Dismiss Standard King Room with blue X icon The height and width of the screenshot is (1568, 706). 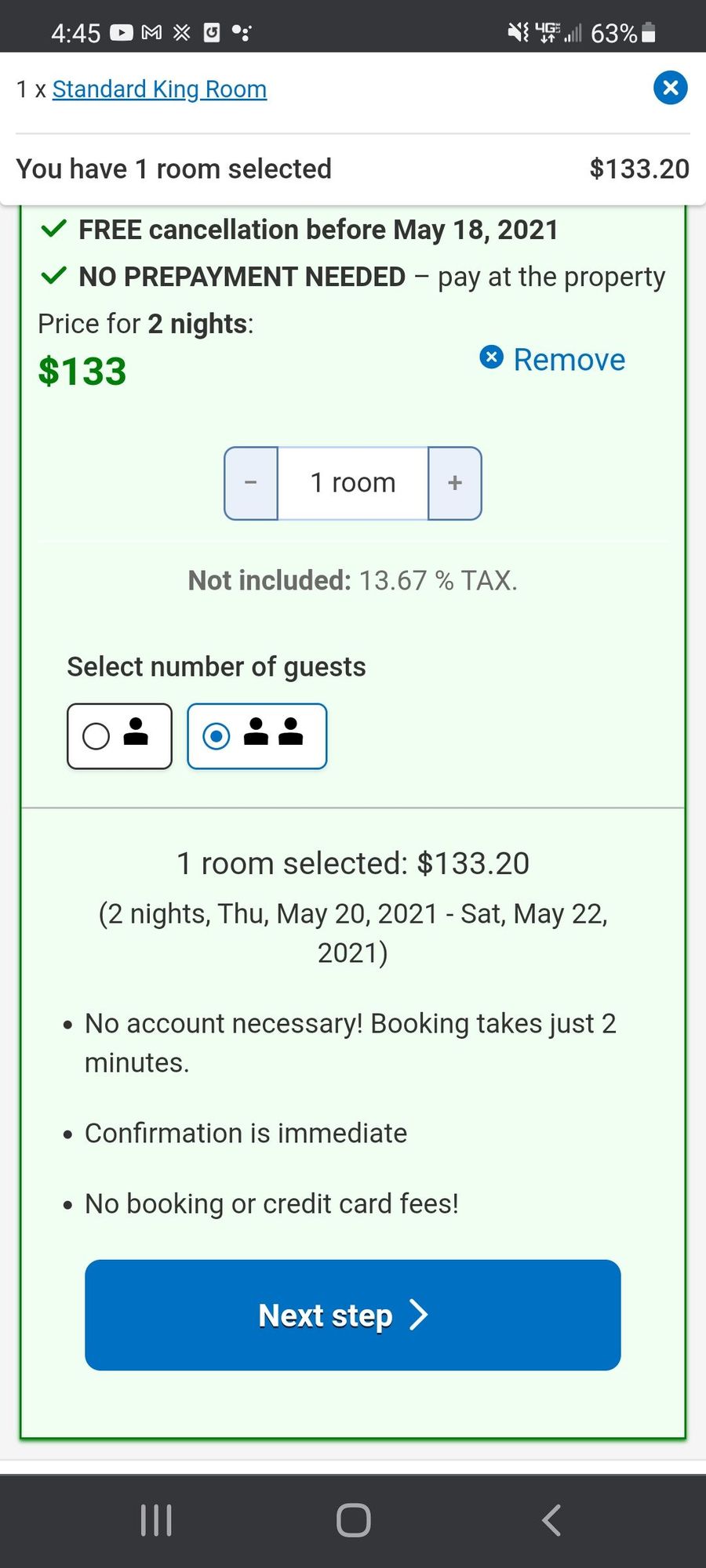click(671, 88)
